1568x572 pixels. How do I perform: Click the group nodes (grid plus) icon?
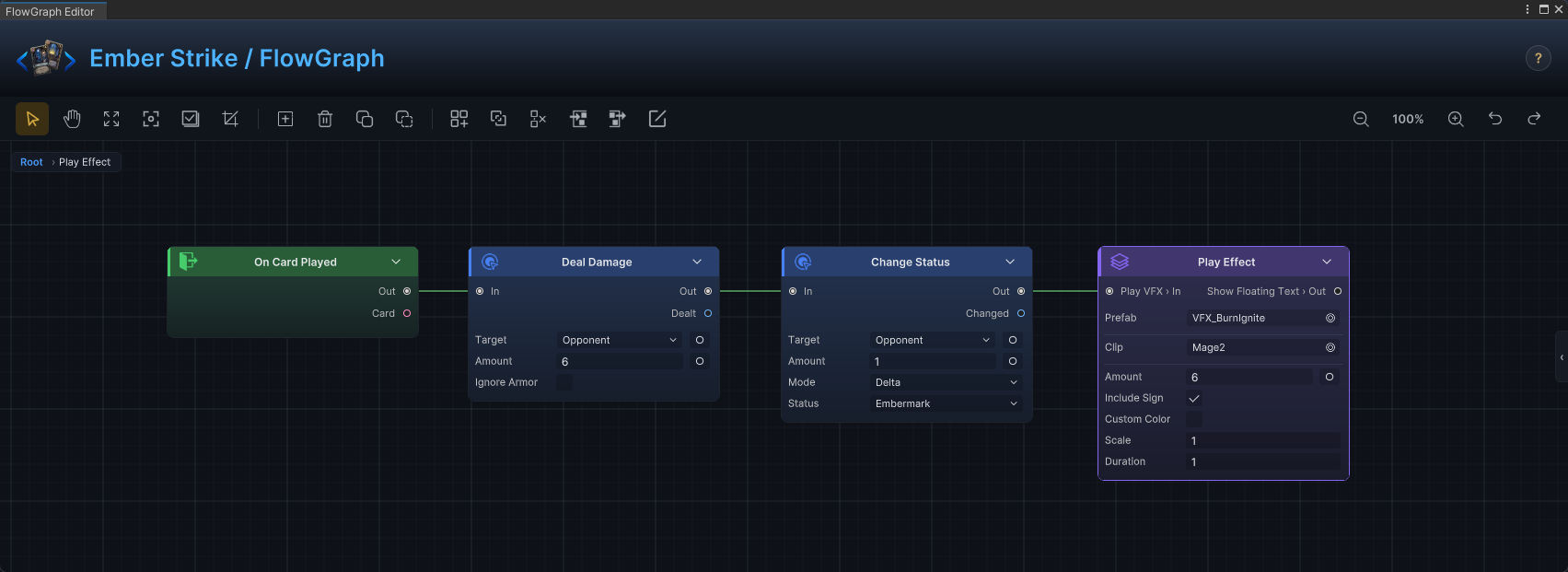(459, 119)
